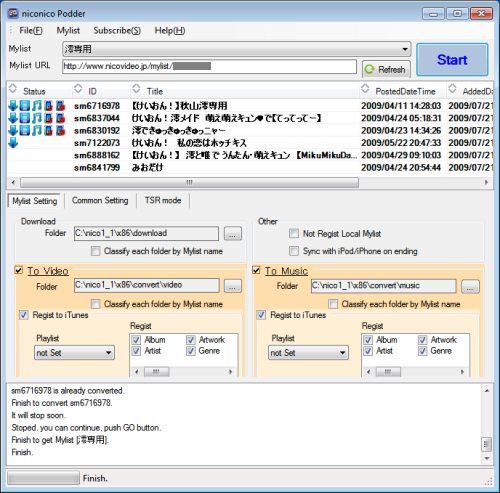The height and width of the screenshot is (493, 500).
Task: Click the video list horizontal scrollbar thumb
Action: (x=189, y=182)
